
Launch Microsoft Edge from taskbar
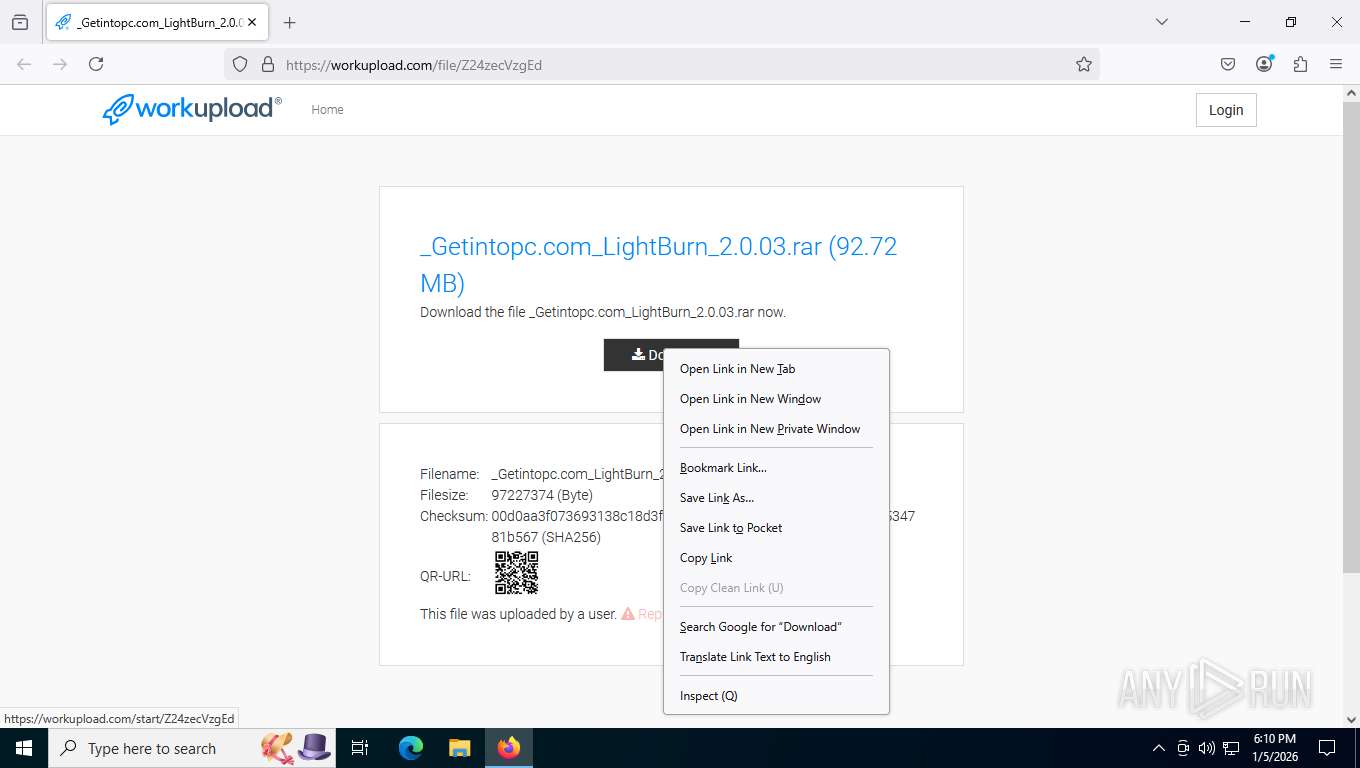click(411, 748)
